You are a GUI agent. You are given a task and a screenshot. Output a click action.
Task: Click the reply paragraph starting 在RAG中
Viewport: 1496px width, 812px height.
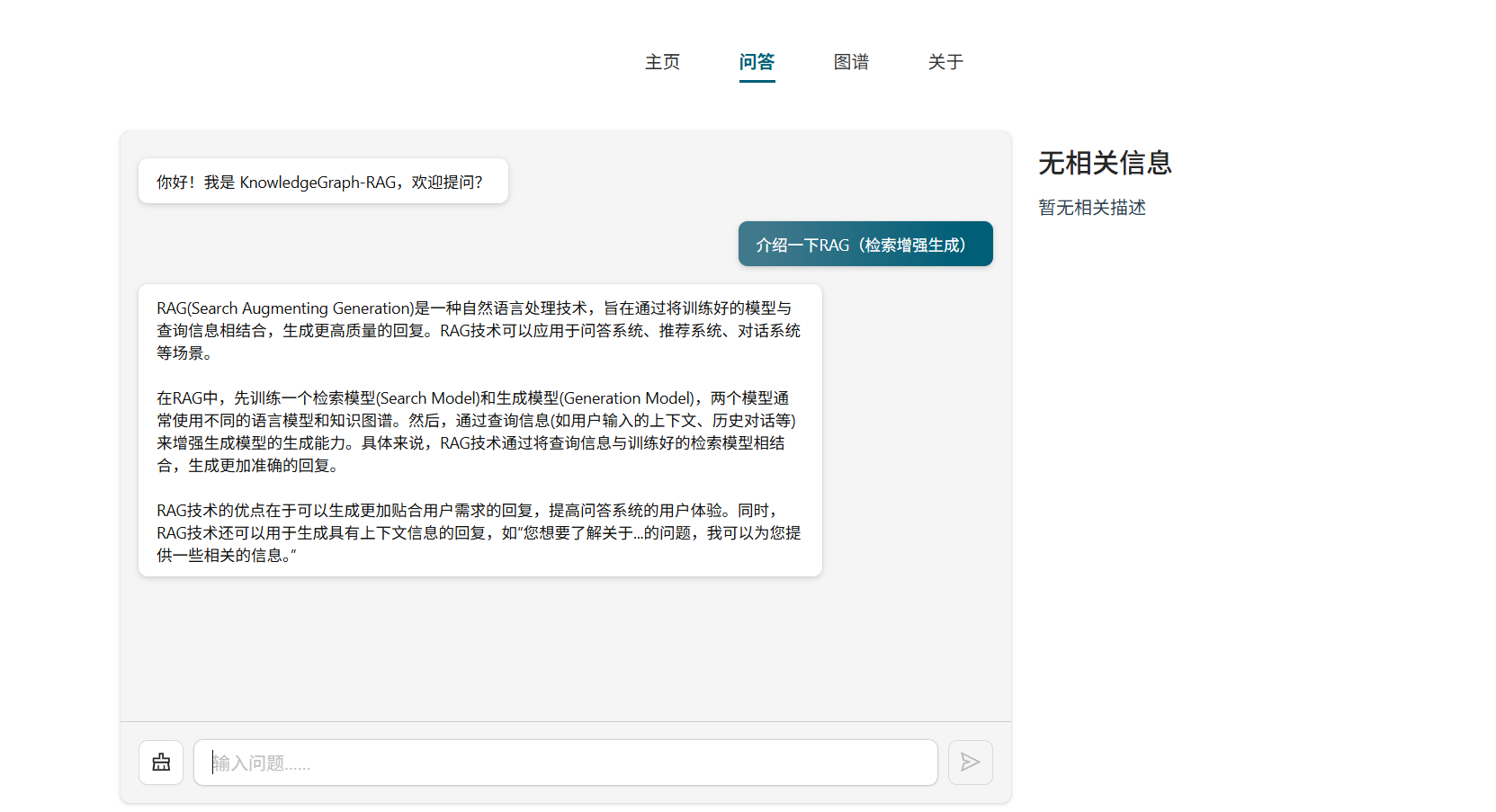click(477, 432)
